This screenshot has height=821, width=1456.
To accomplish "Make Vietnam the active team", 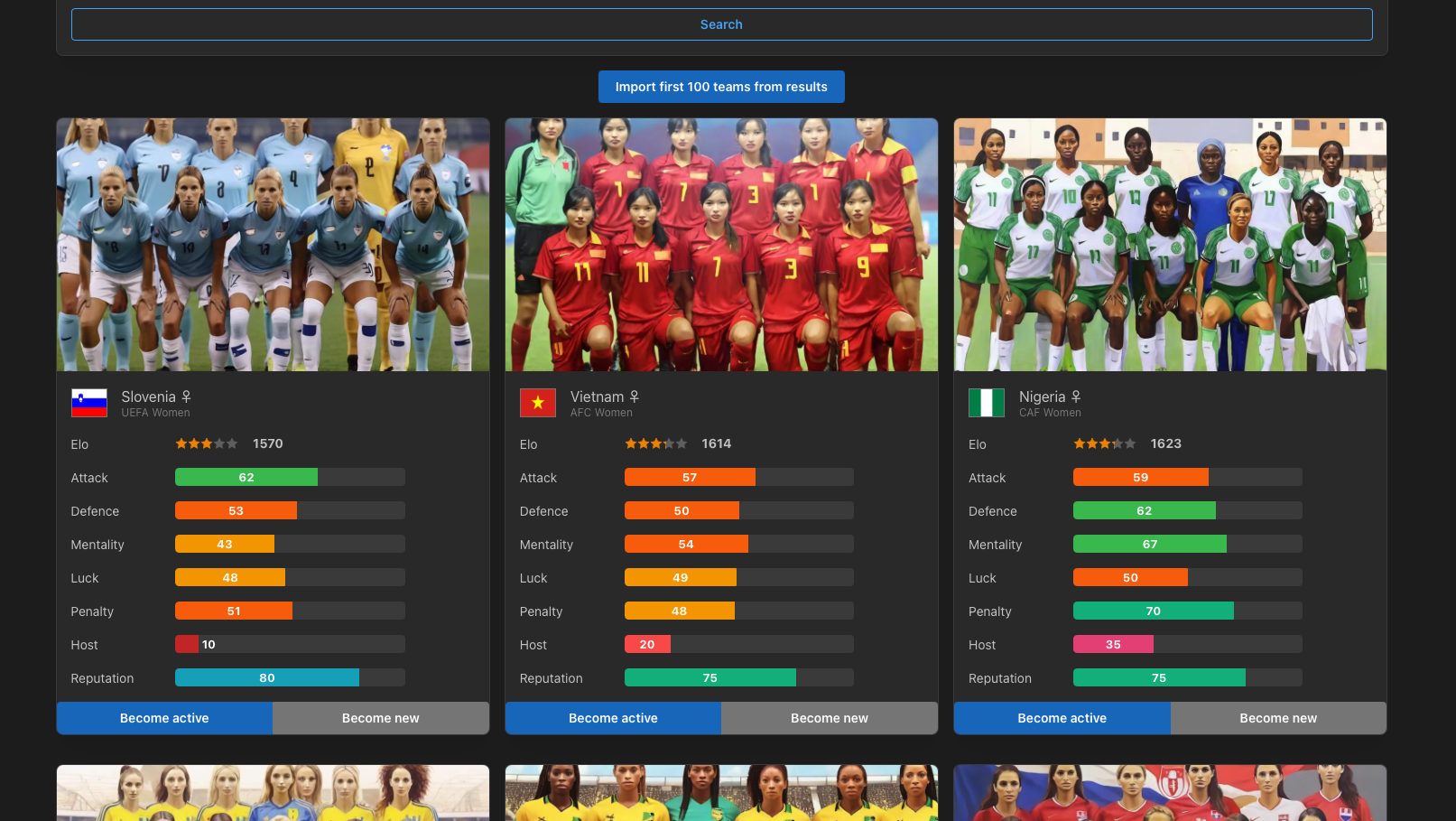I will 613,718.
